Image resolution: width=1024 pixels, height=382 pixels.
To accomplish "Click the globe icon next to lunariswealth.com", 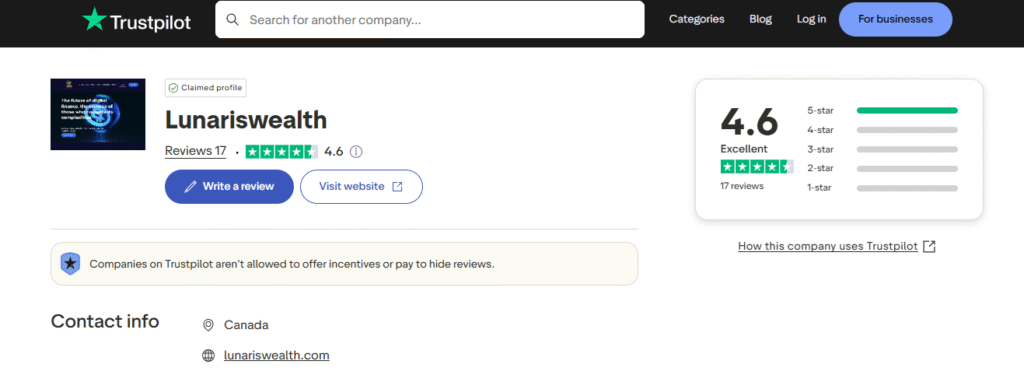I will [208, 356].
